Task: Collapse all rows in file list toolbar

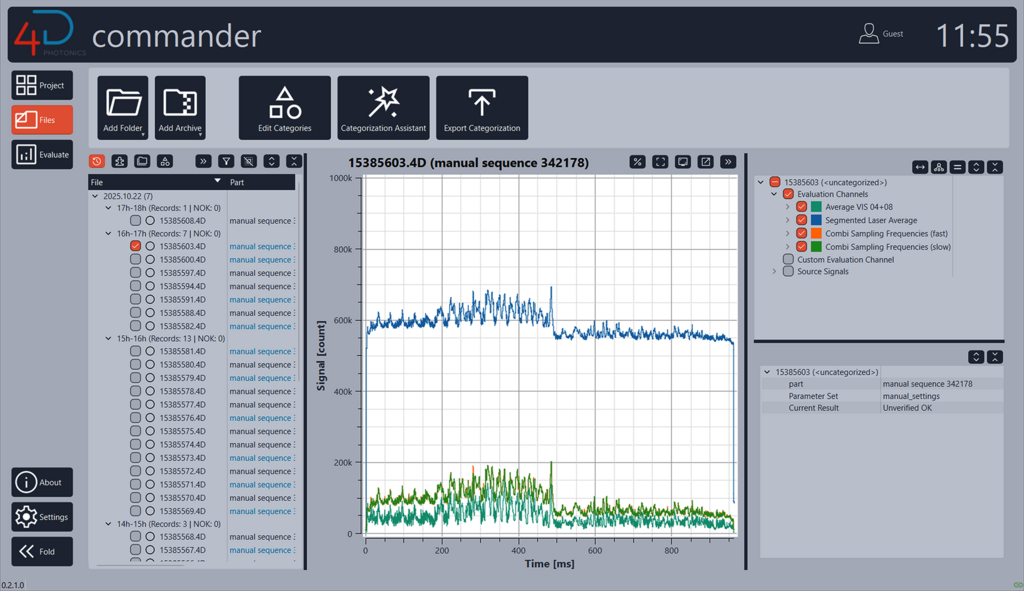Action: 294,161
